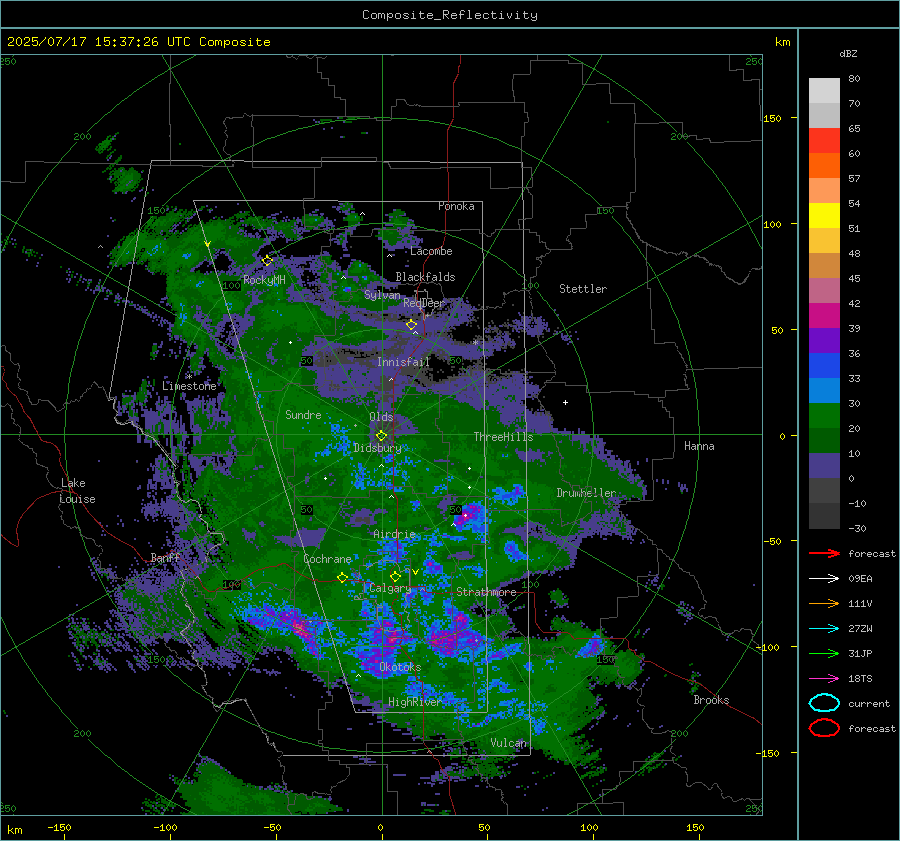Viewport: 900px width, 841px height.
Task: Click the cyan current ellipse icon
Action: tap(824, 703)
